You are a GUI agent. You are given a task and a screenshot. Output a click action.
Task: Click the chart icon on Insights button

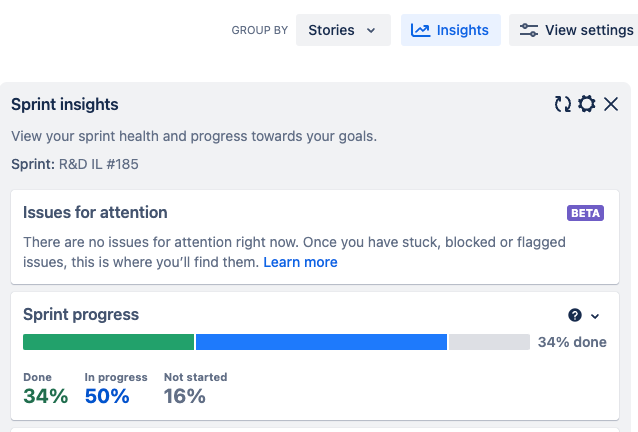click(421, 30)
